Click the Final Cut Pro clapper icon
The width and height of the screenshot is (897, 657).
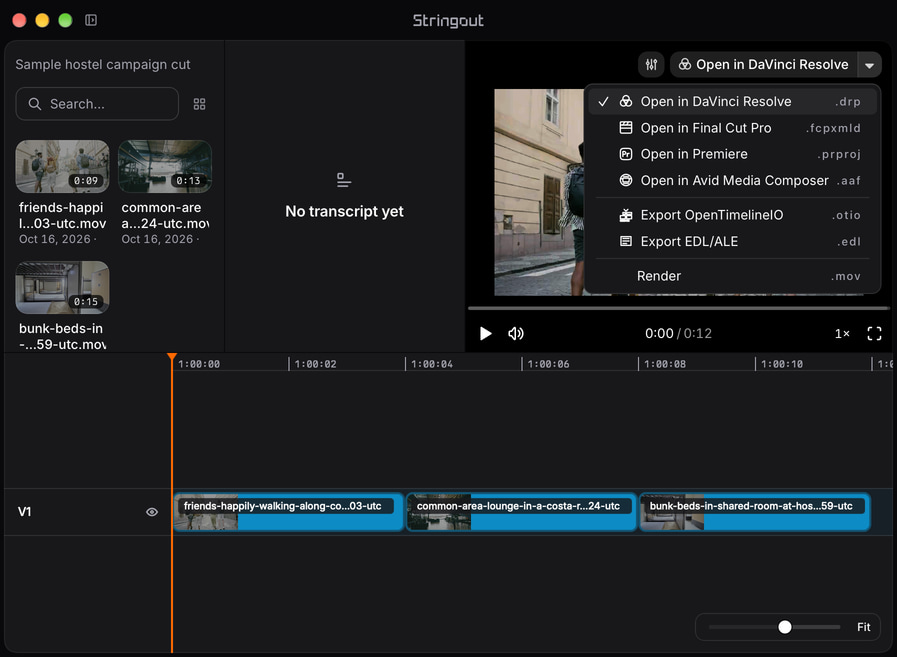pyautogui.click(x=626, y=128)
